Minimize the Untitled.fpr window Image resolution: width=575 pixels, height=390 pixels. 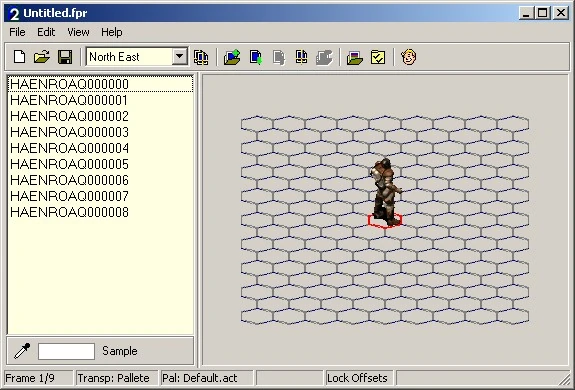click(x=526, y=13)
